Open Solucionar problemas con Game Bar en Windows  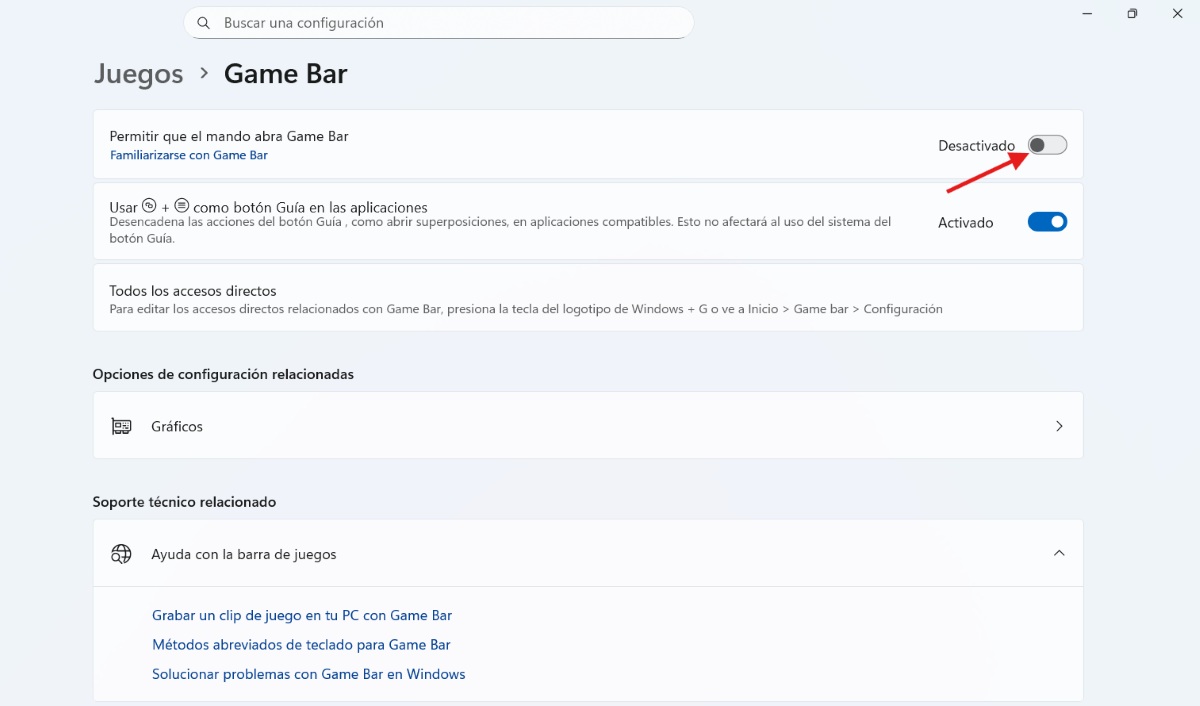click(308, 673)
